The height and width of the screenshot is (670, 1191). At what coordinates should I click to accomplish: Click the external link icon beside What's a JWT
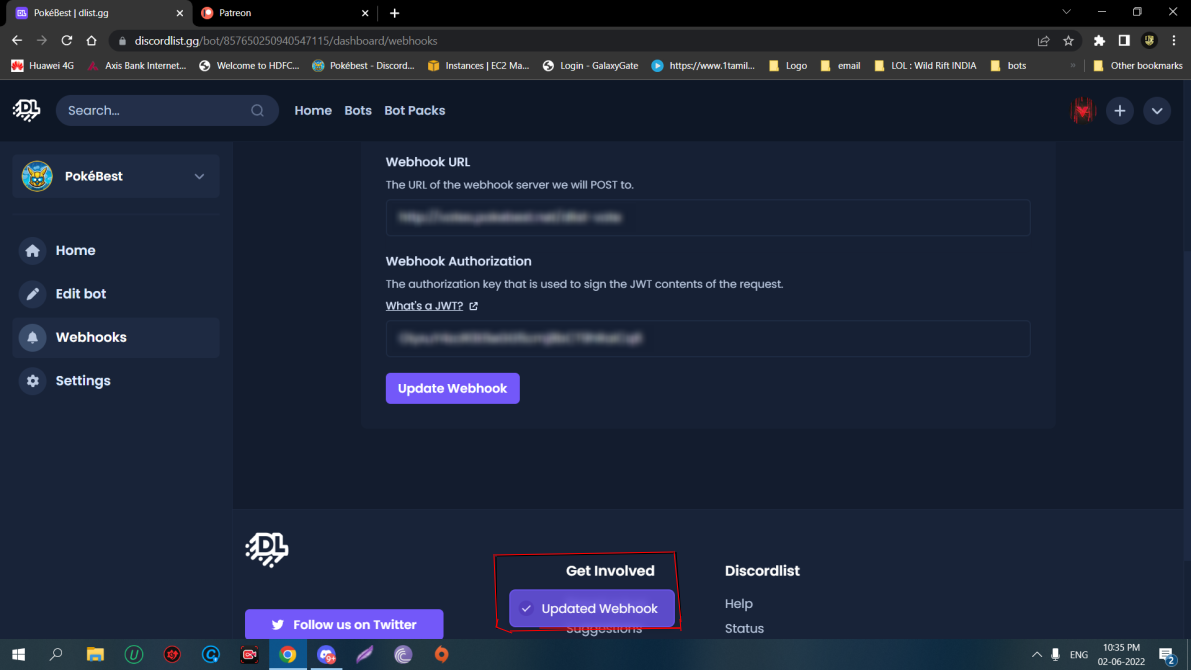pyautogui.click(x=471, y=306)
